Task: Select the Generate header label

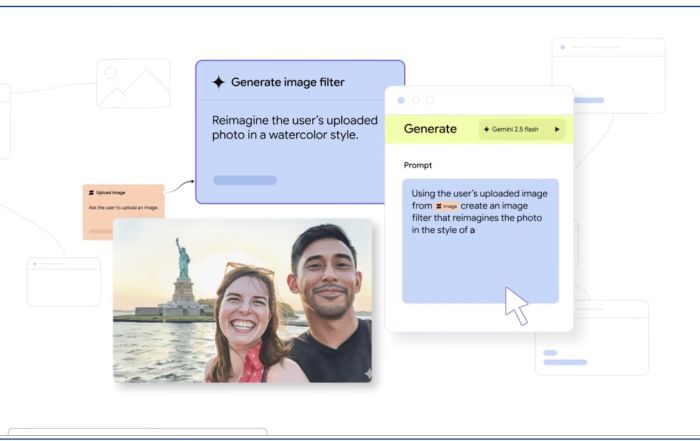Action: point(430,129)
